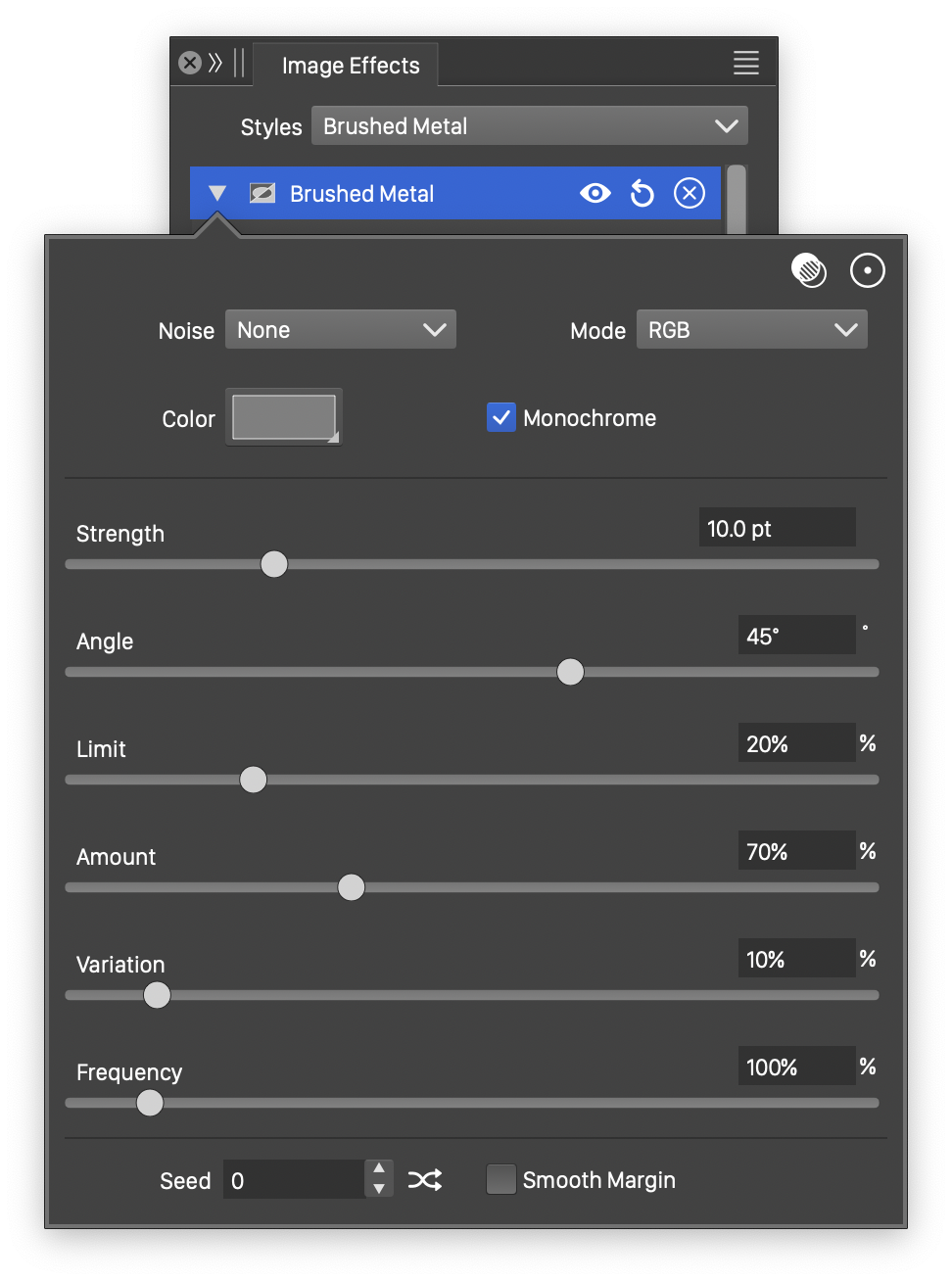This screenshot has width=952, height=1281.
Task: Open the Styles dropdown
Action: pyautogui.click(x=529, y=126)
